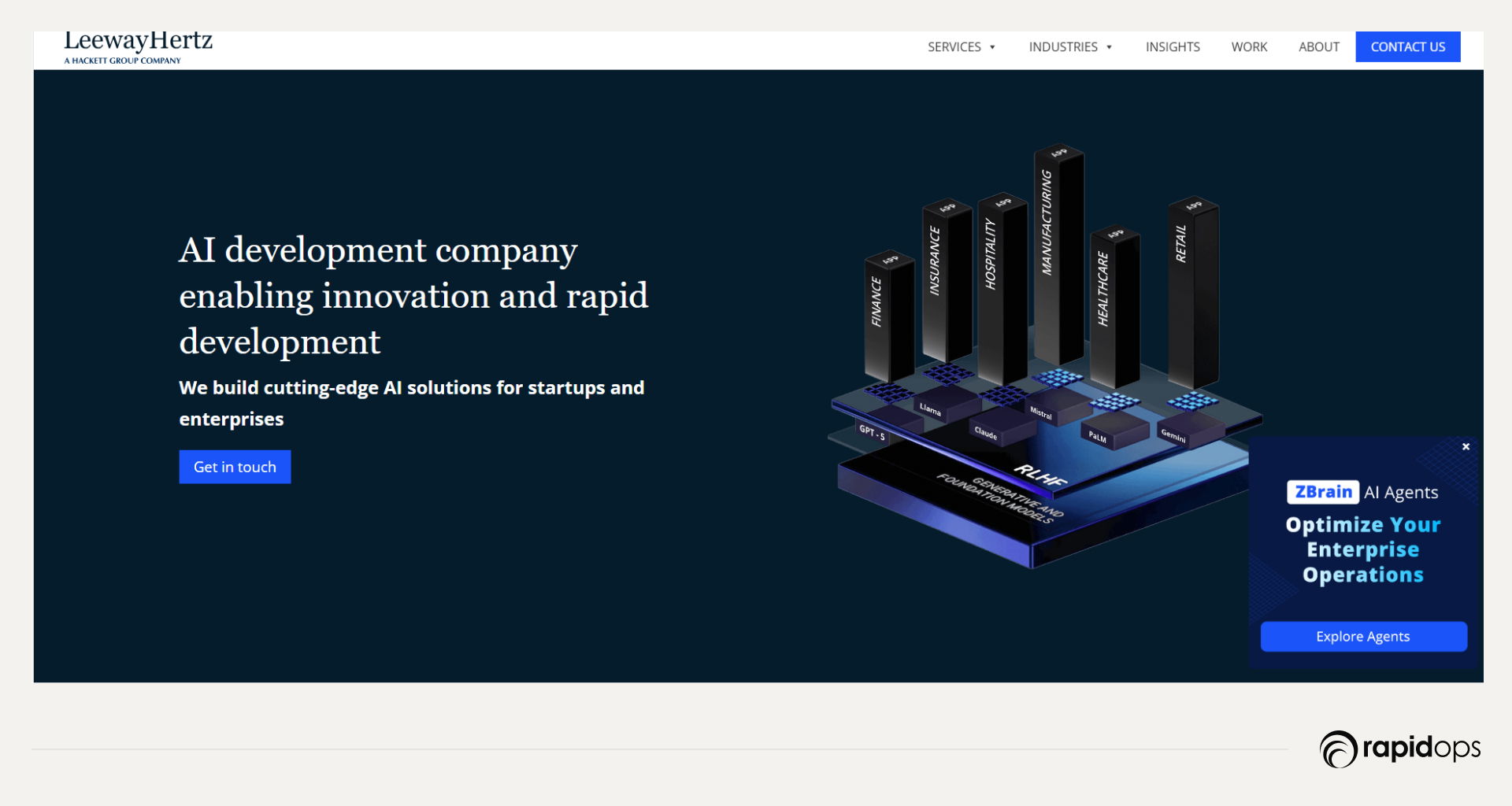The height and width of the screenshot is (806, 1512).
Task: Expand the Industries dropdown arrow
Action: 1109,47
